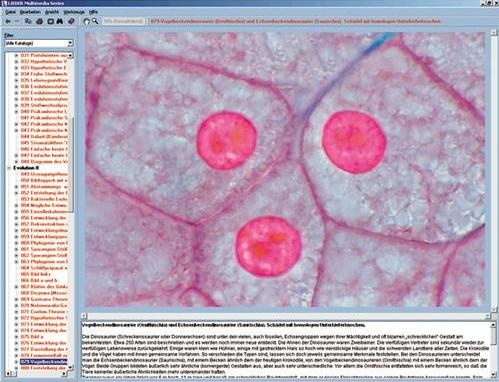Collapse the Evolution II tree group

(9, 168)
